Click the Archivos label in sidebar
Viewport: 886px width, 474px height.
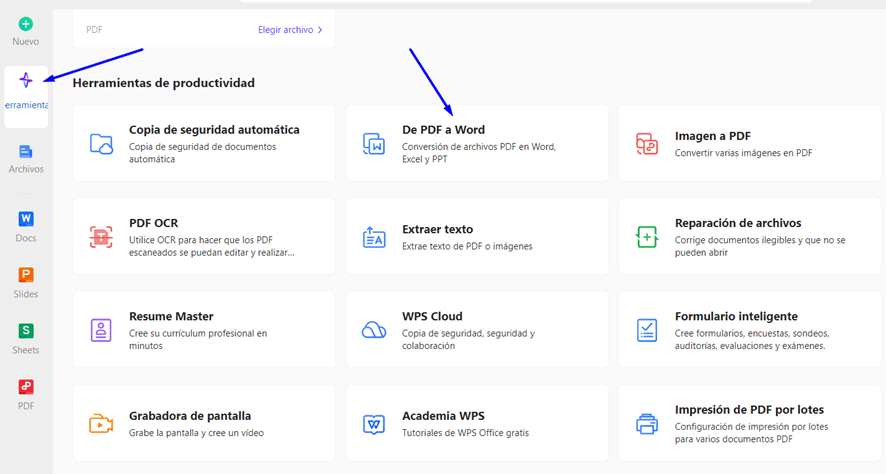26,169
